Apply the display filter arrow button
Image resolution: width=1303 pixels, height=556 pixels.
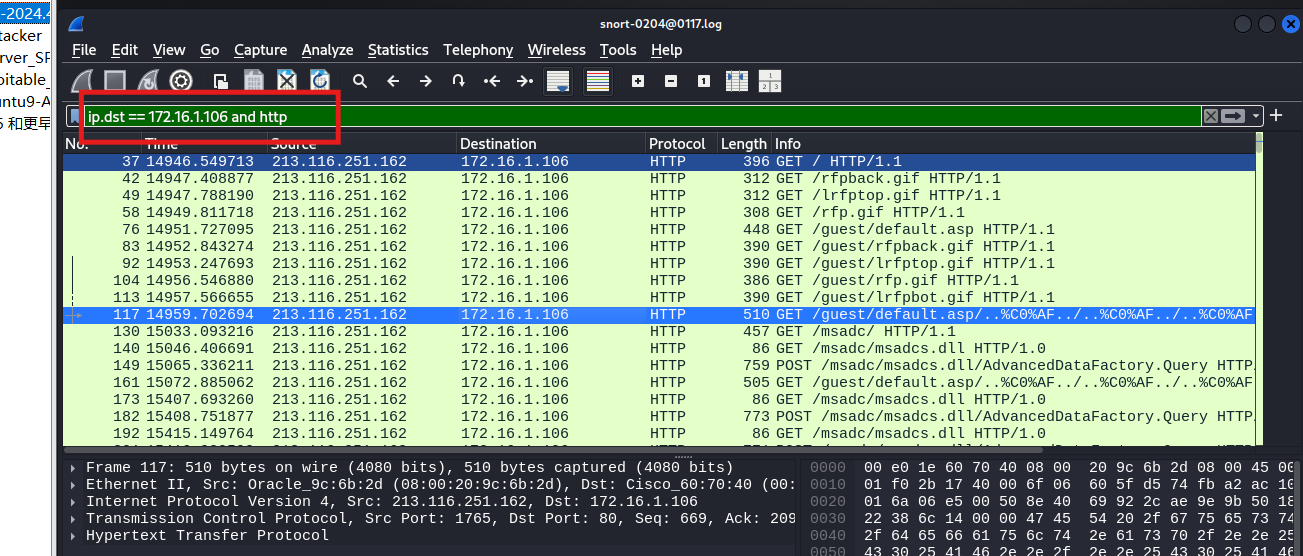(1233, 116)
